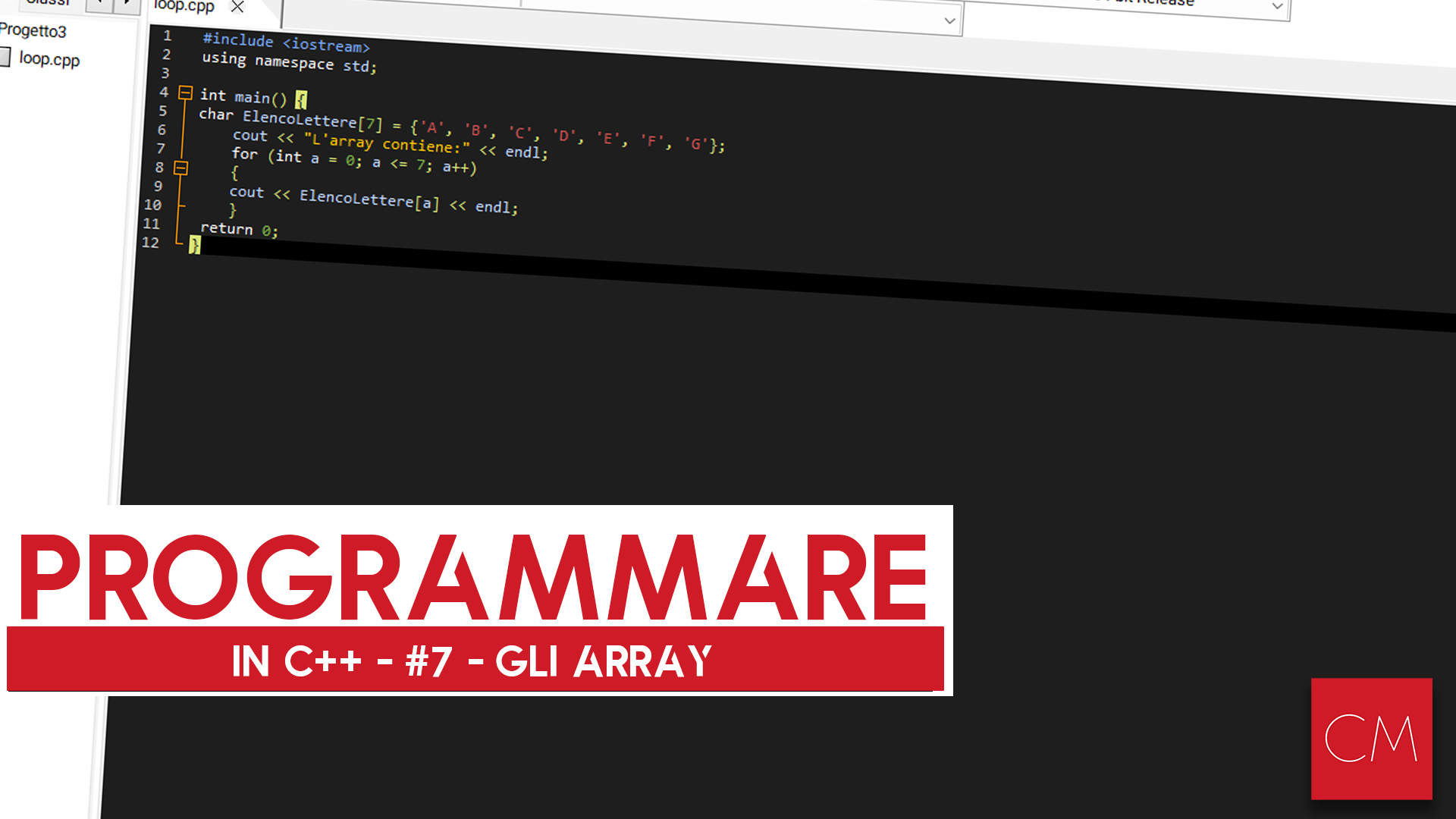This screenshot has width=1456, height=819.
Task: Close the loop.cpp editor tab
Action: point(237,7)
